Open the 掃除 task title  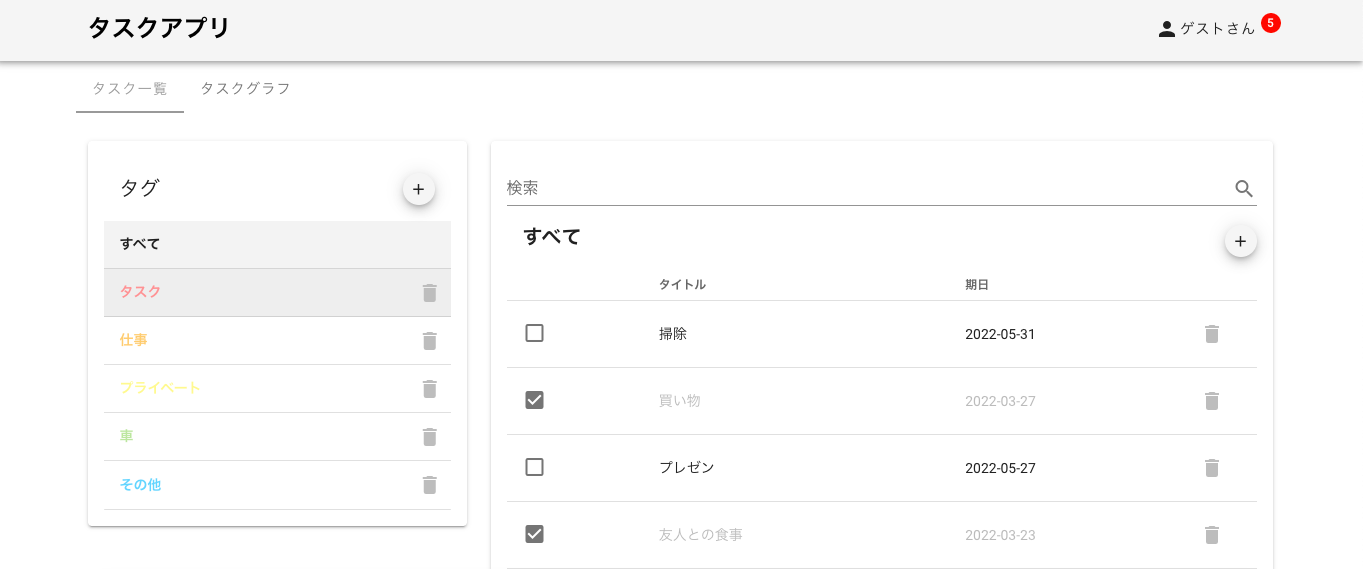click(x=673, y=334)
